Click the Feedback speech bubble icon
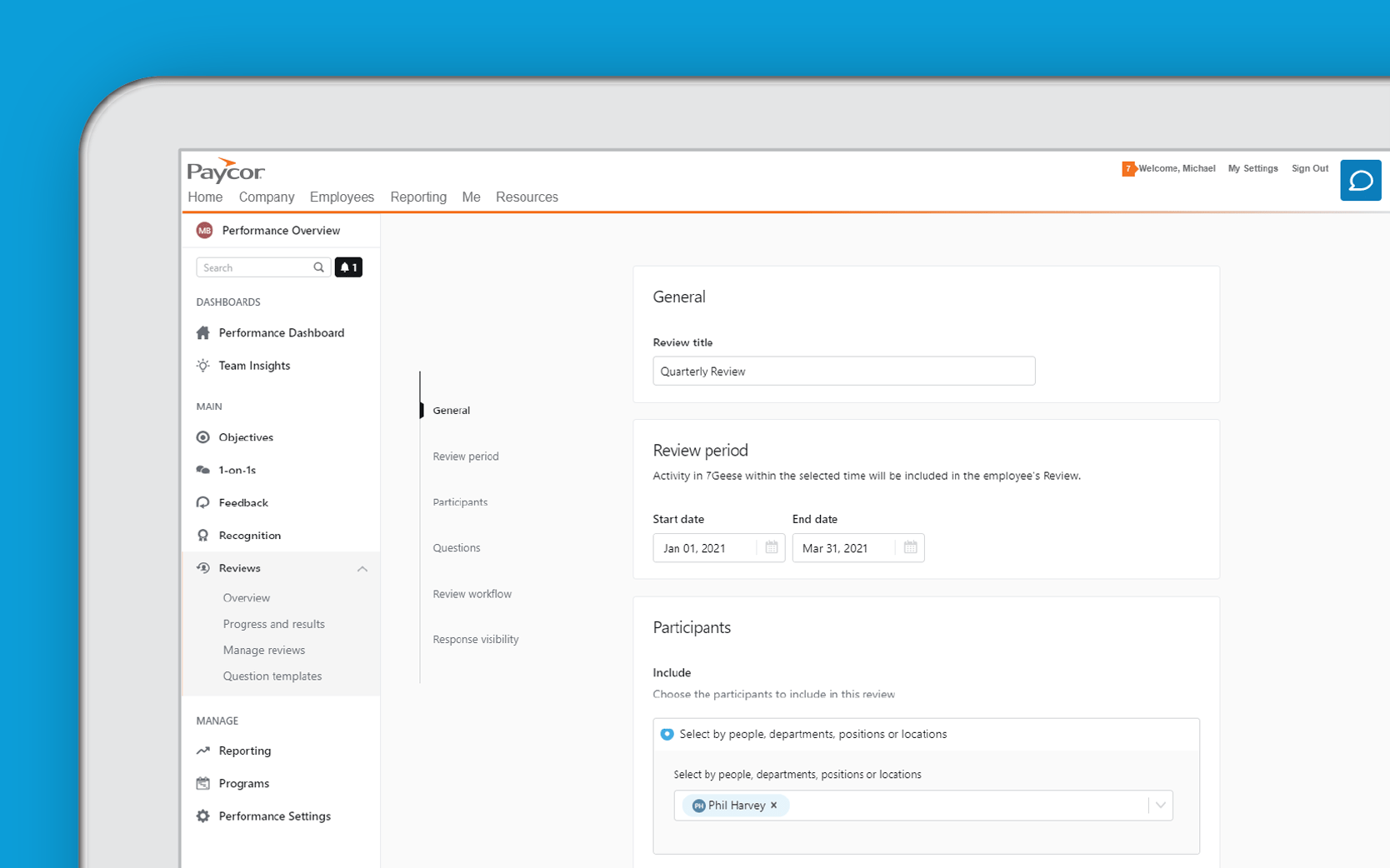 (x=202, y=502)
